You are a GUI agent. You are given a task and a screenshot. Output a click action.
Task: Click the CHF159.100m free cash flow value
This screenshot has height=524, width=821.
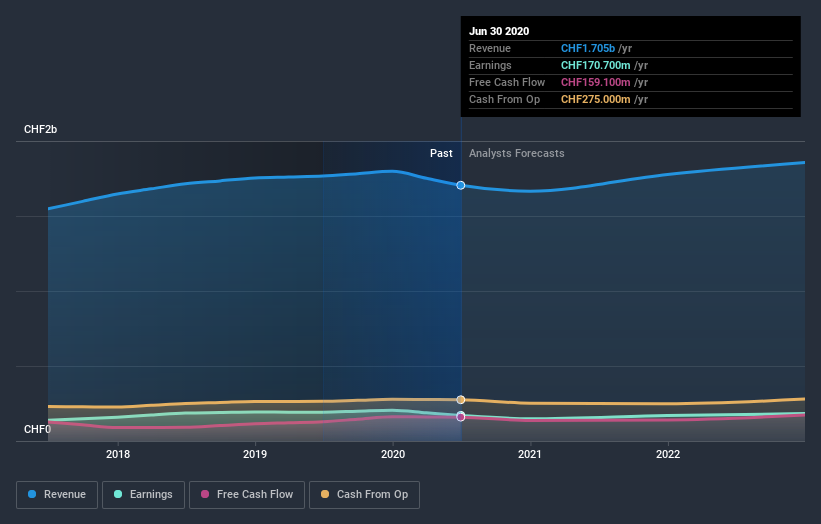[x=595, y=82]
